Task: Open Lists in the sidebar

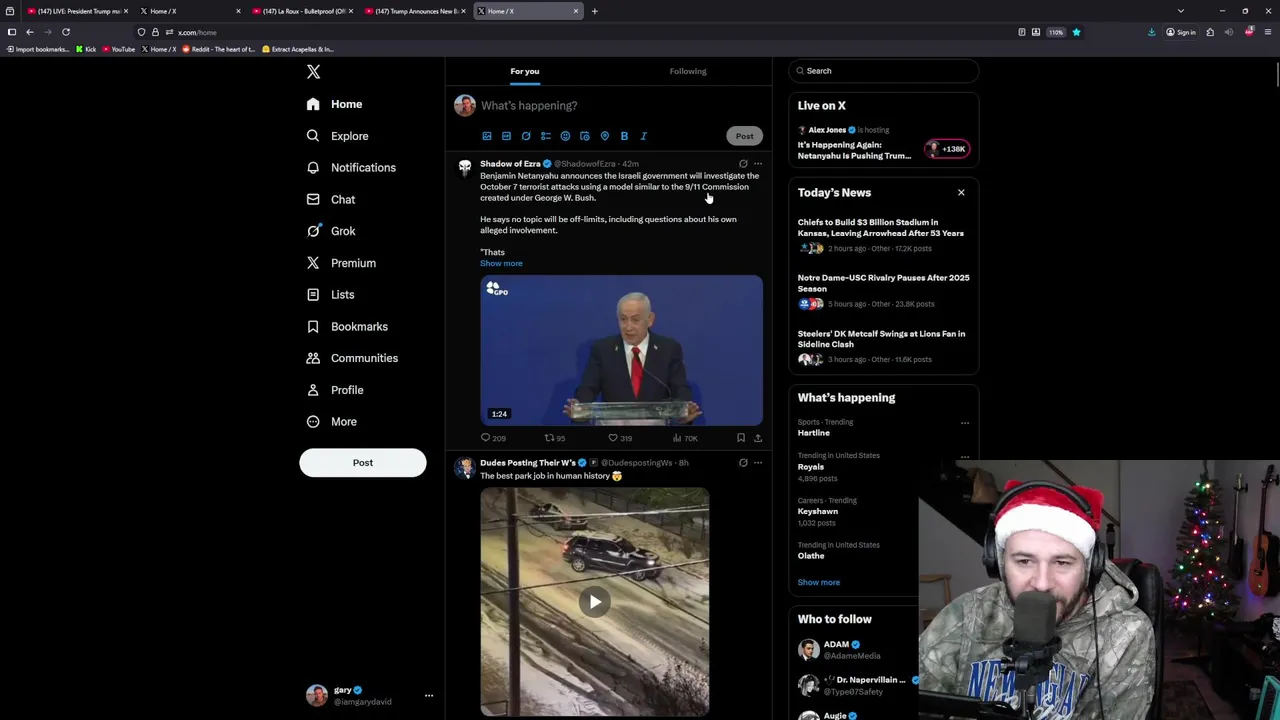Action: [330, 295]
